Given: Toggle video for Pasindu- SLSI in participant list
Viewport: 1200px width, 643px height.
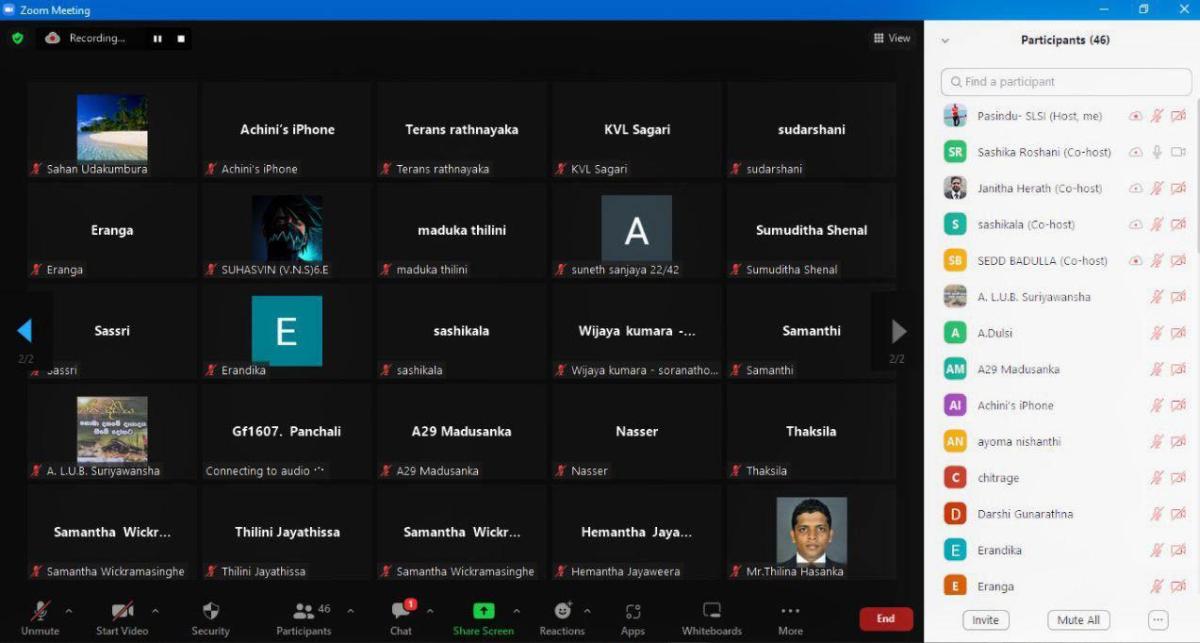Looking at the screenshot, I should [1179, 116].
